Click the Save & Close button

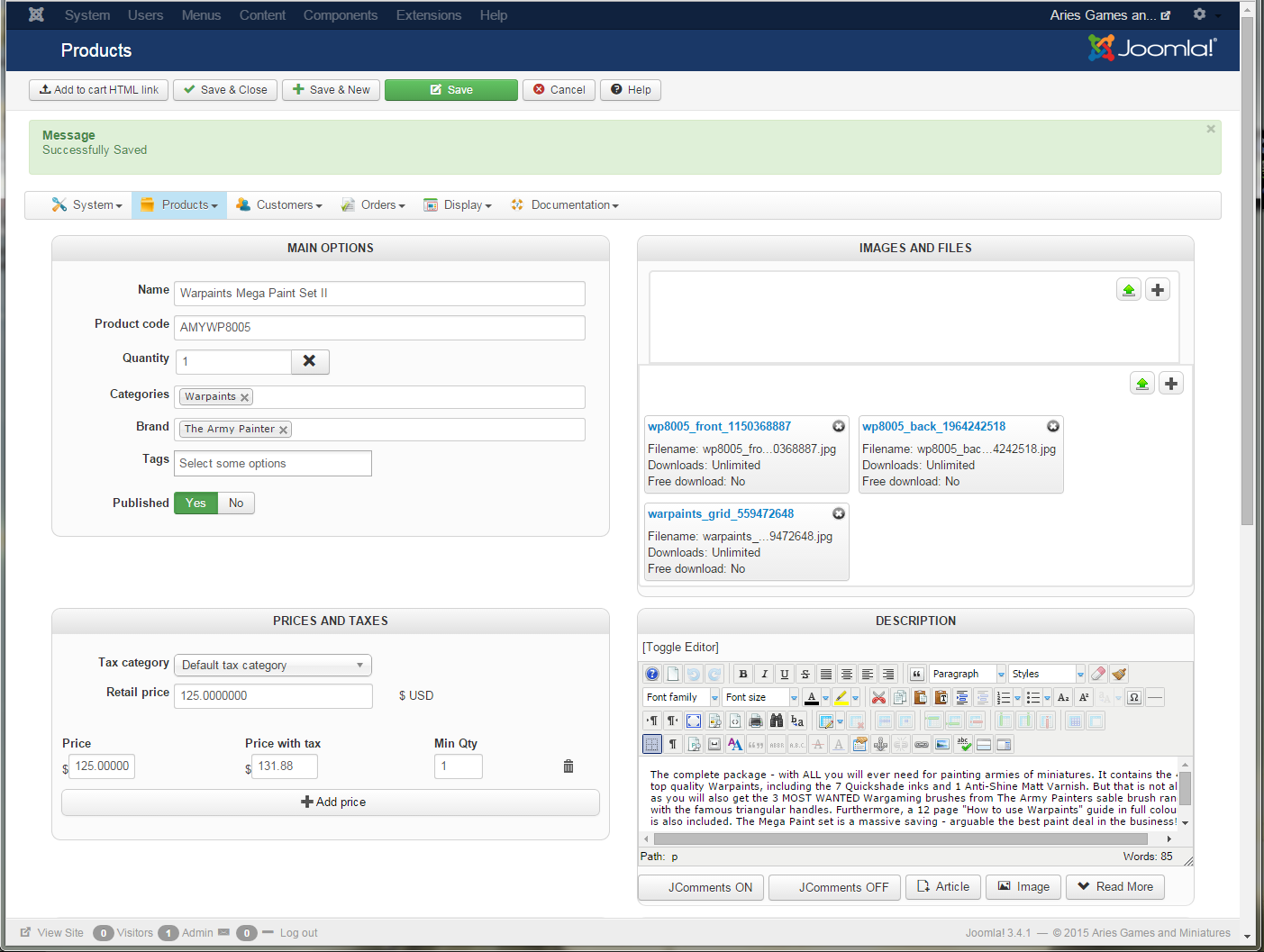tap(225, 90)
